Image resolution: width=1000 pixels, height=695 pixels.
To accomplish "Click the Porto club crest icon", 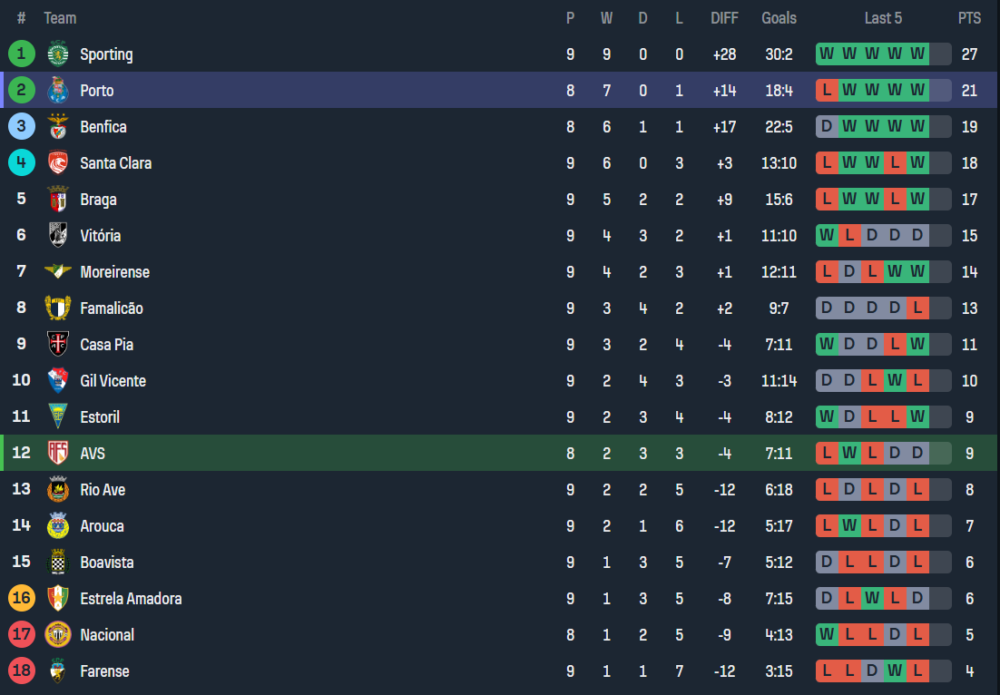I will (x=57, y=90).
